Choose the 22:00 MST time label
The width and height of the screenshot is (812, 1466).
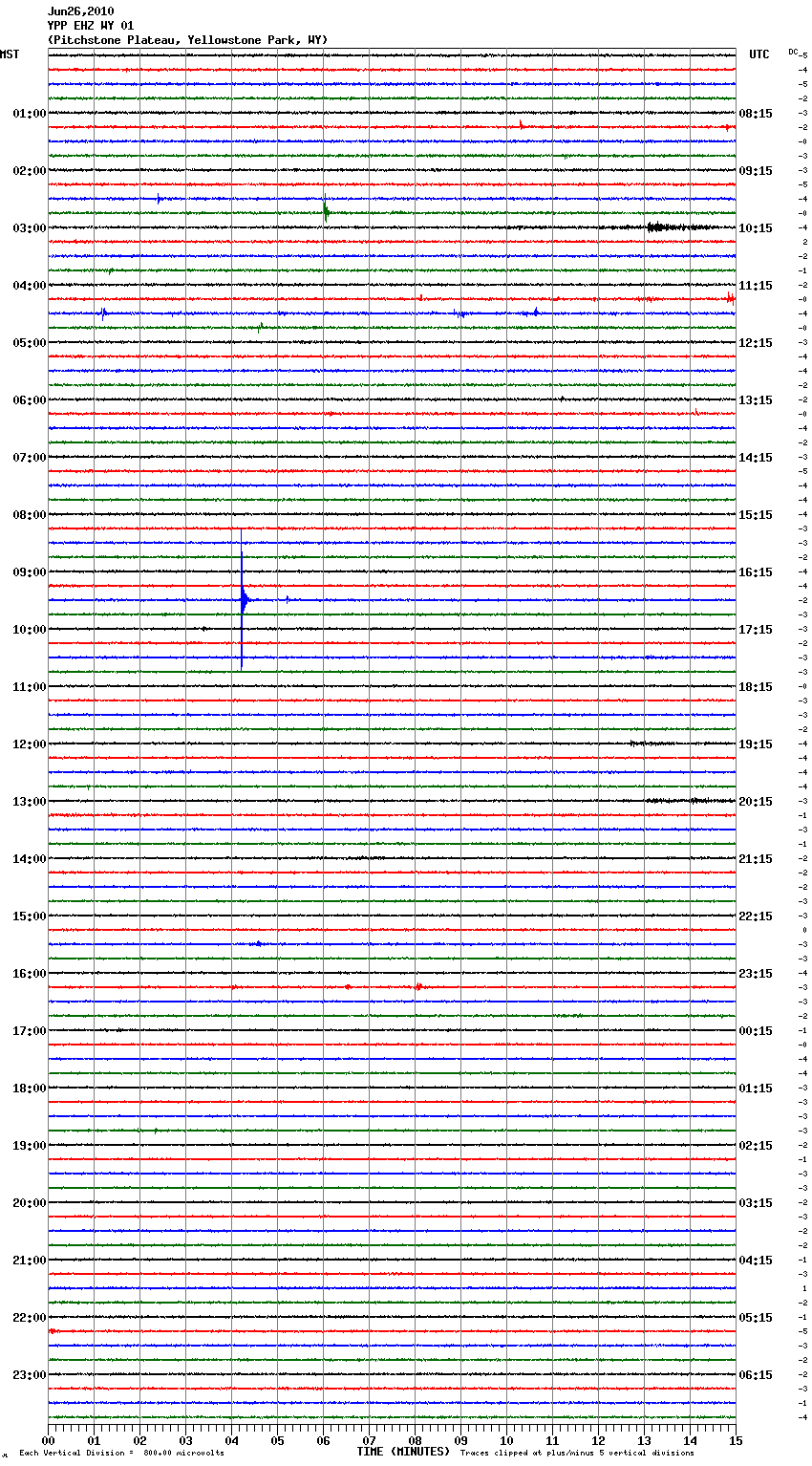tap(29, 1318)
